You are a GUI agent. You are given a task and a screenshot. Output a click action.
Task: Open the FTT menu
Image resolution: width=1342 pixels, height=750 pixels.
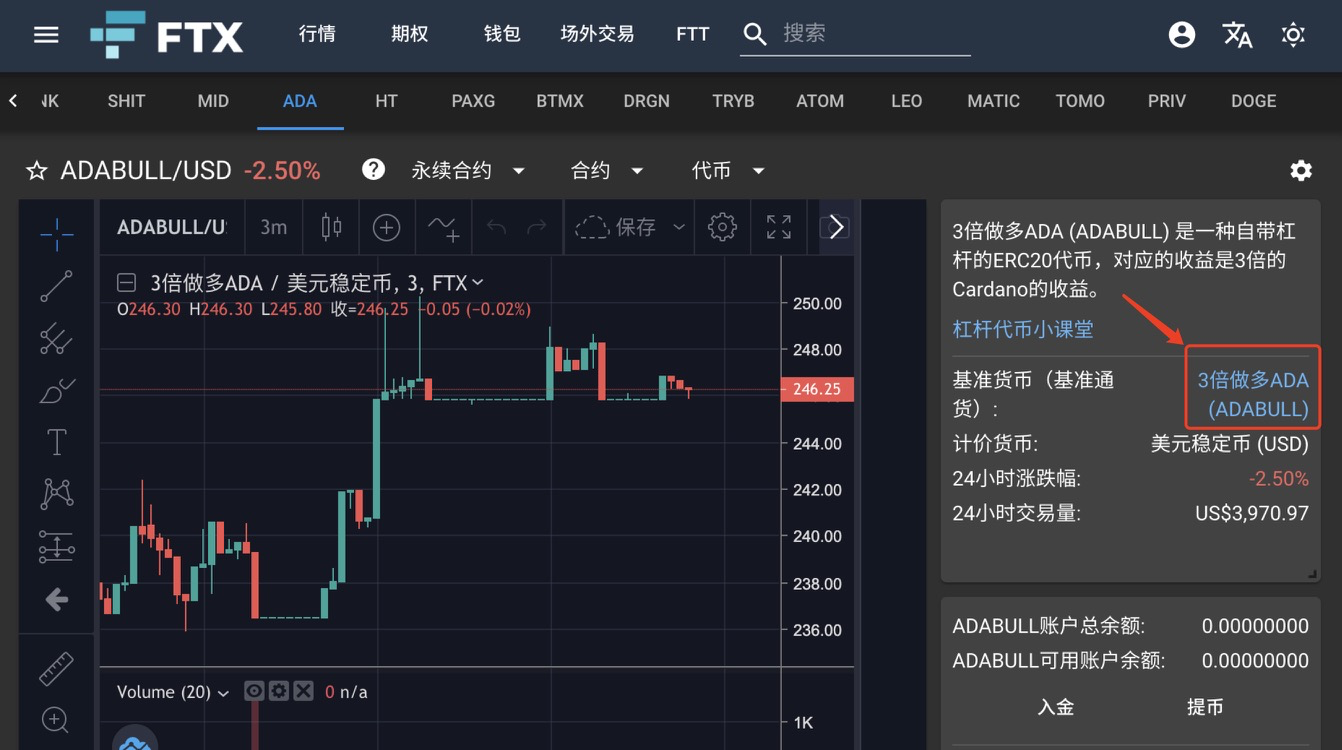pyautogui.click(x=692, y=34)
